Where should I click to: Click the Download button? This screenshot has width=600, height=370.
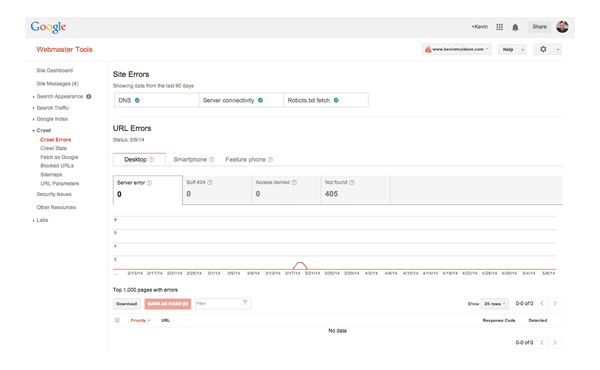(x=127, y=304)
